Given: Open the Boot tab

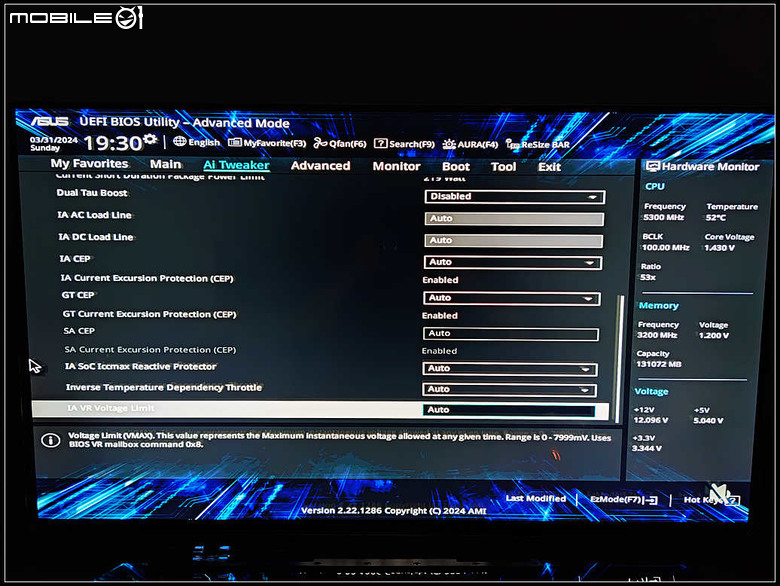Looking at the screenshot, I should click(x=456, y=167).
